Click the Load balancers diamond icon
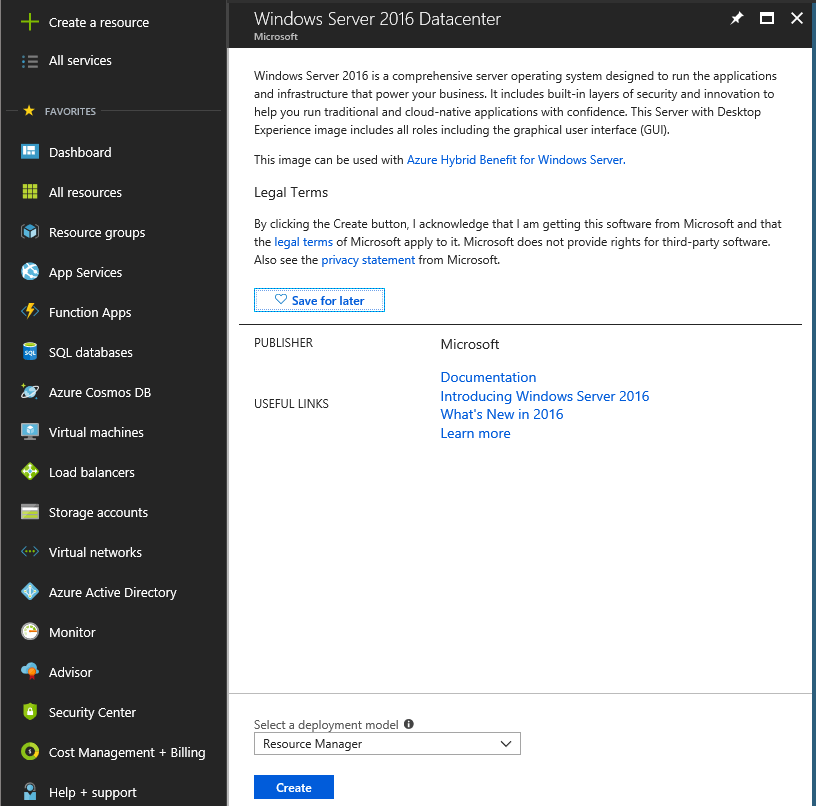 point(30,471)
